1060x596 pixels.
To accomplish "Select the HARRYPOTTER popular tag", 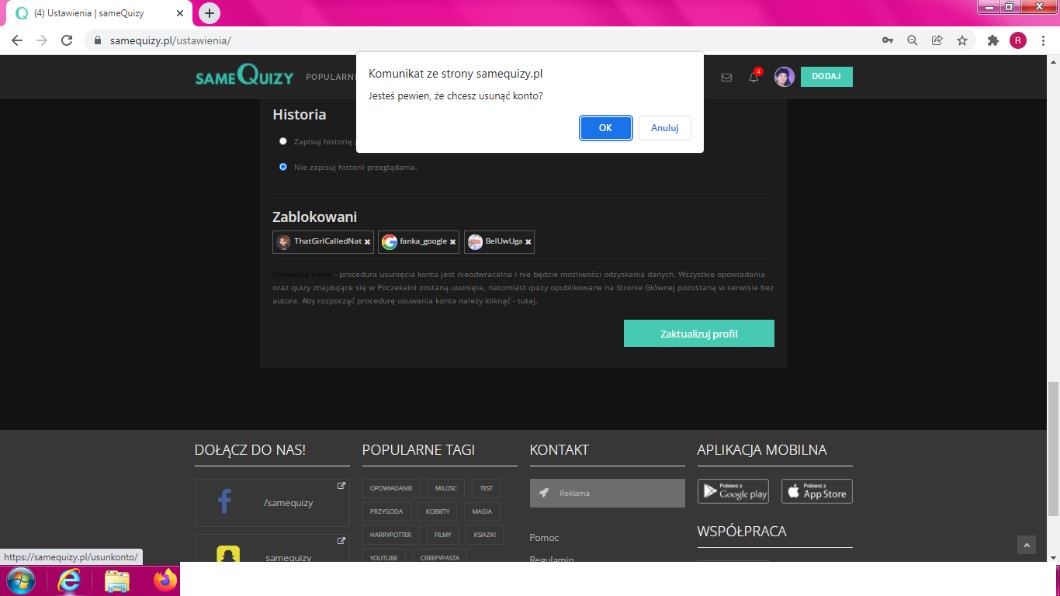I will click(x=391, y=534).
